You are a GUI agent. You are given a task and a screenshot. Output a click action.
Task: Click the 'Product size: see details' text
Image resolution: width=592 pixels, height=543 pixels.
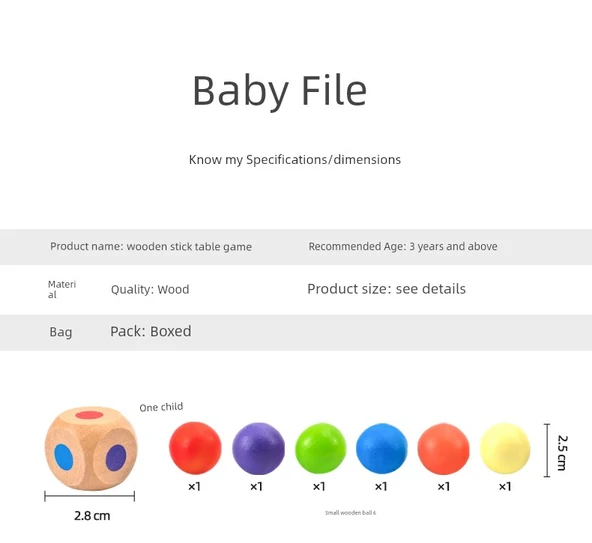pos(387,289)
